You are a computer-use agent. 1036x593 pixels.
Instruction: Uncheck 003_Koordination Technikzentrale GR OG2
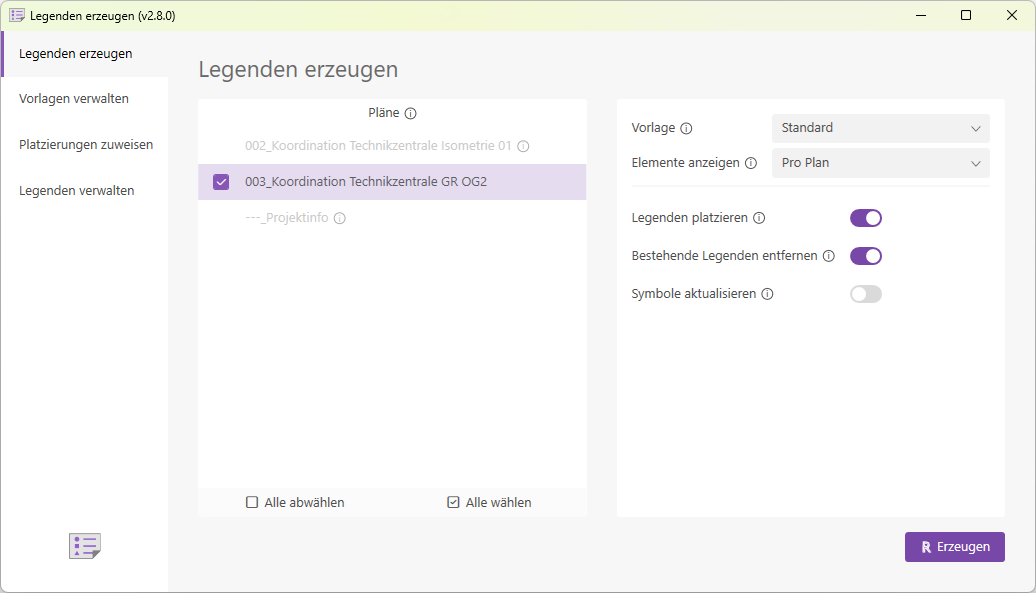click(x=221, y=181)
